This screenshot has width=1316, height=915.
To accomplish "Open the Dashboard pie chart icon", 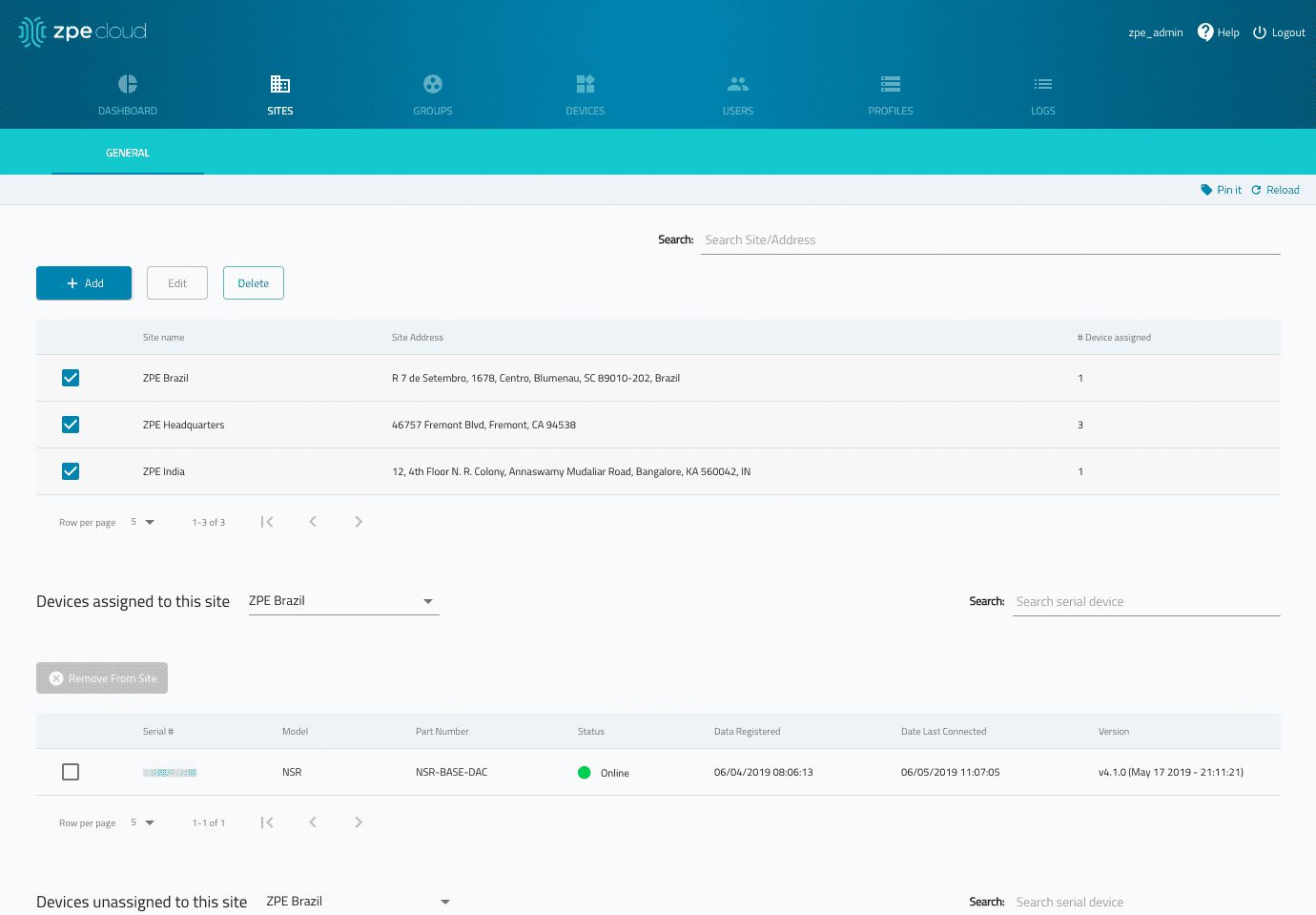I will (x=128, y=84).
